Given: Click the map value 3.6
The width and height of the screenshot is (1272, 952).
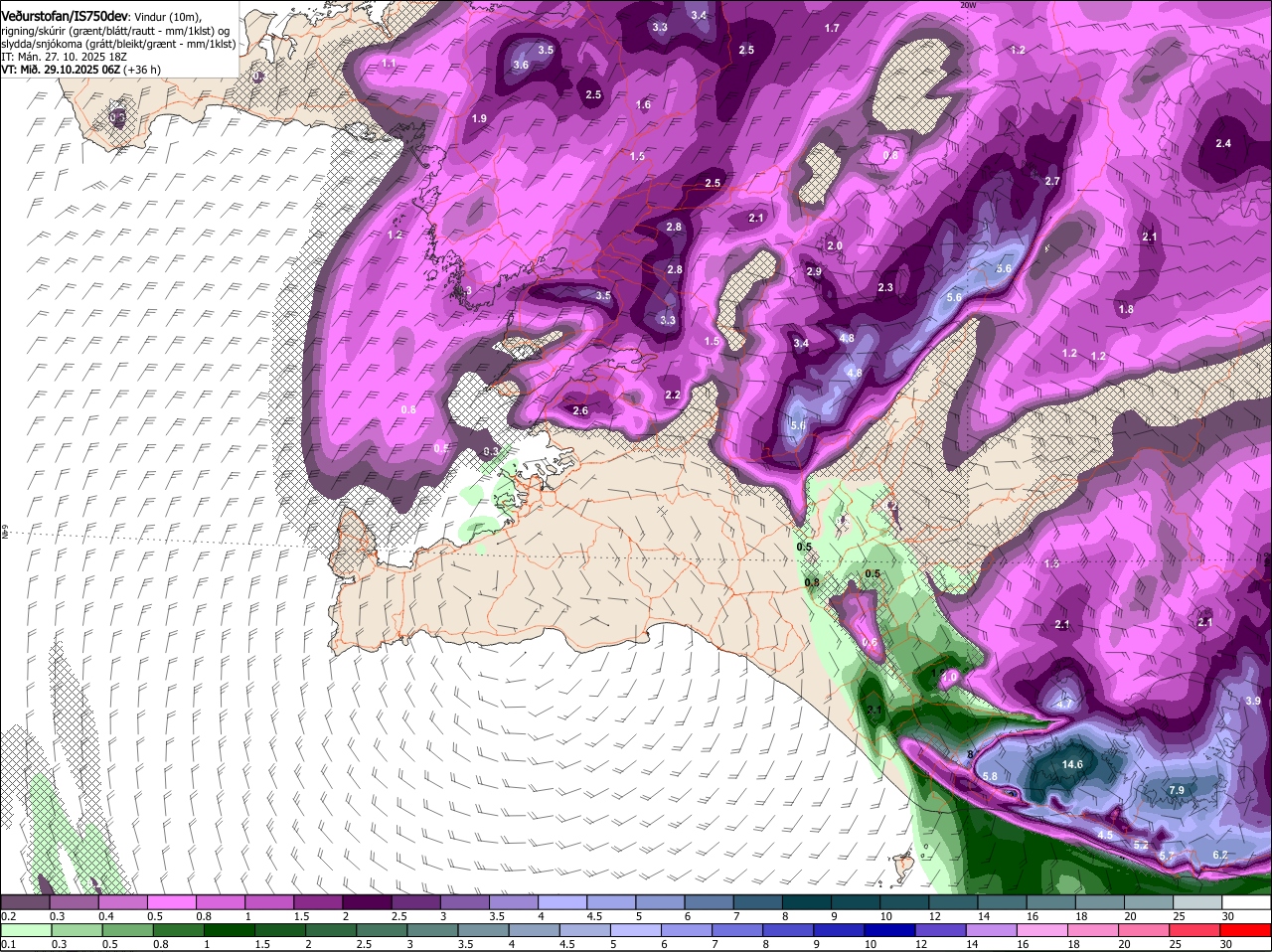Looking at the screenshot, I should point(520,65).
